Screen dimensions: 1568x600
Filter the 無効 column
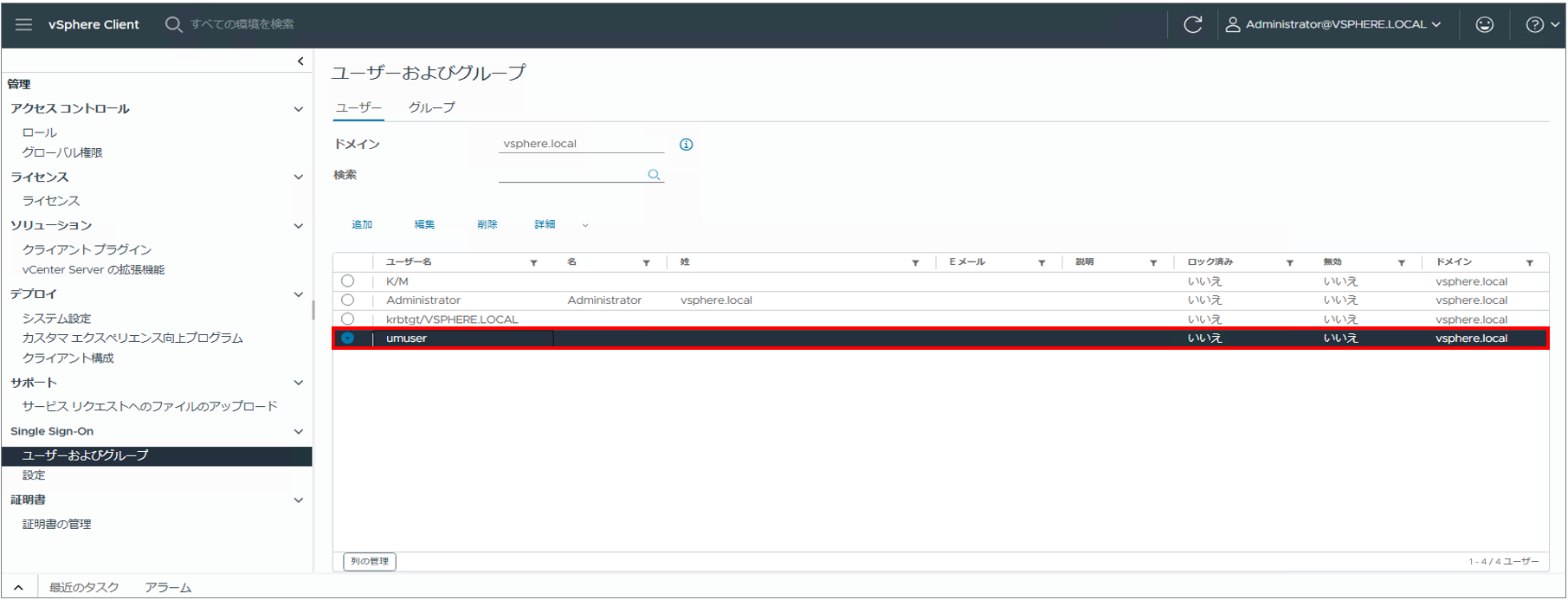1401,262
